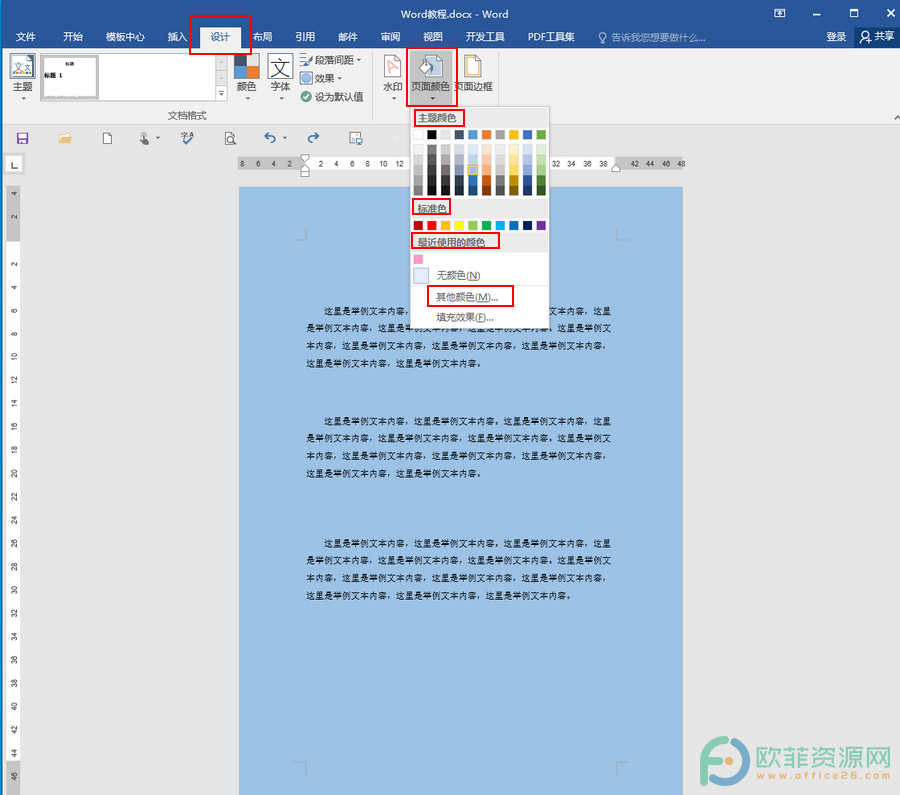Pick the orange theme color swatch
Screen dimensions: 900x795
tap(486, 135)
